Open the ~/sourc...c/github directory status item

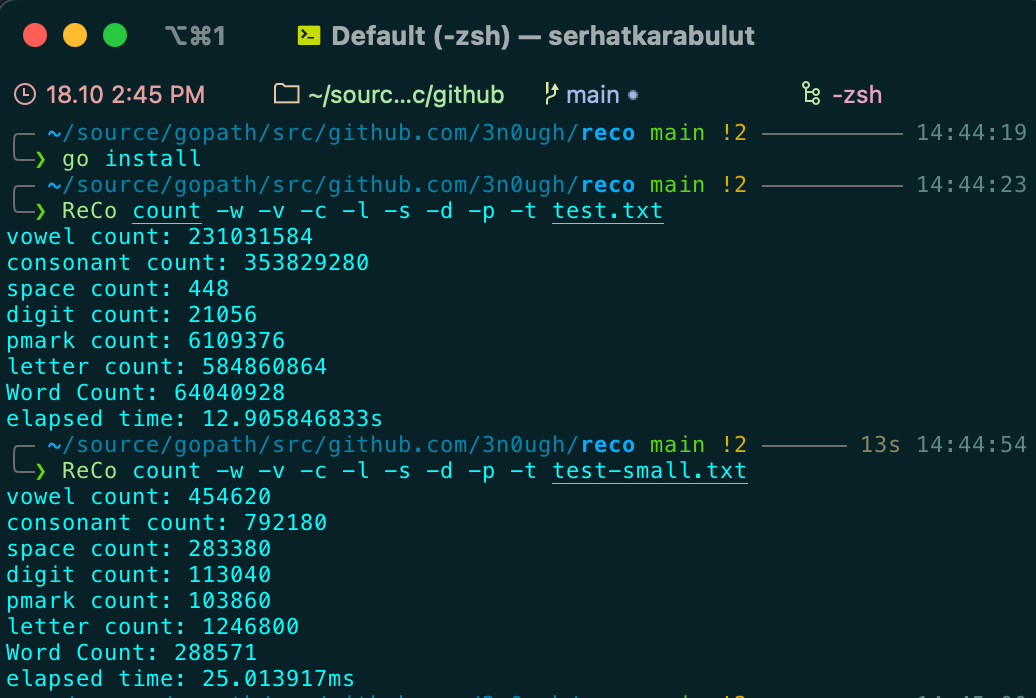click(405, 95)
